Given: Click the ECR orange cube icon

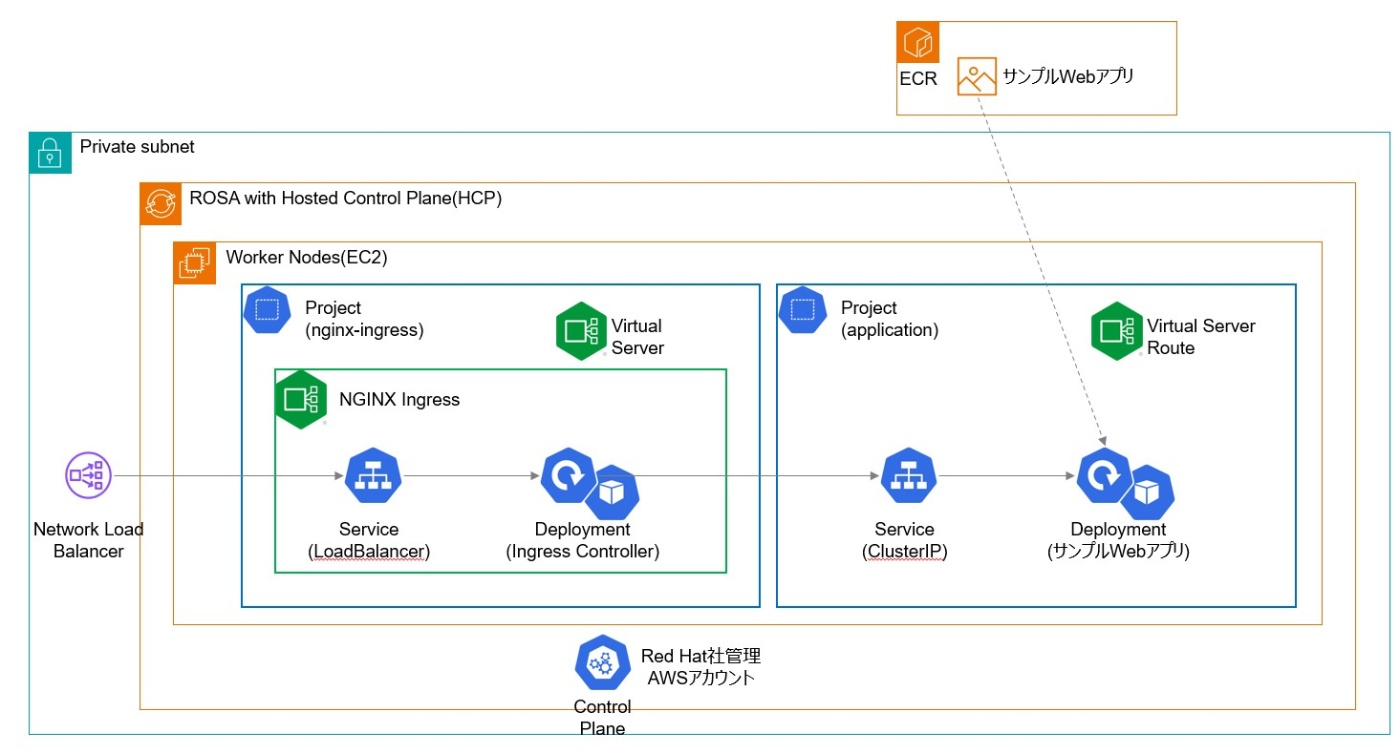Looking at the screenshot, I should (918, 43).
